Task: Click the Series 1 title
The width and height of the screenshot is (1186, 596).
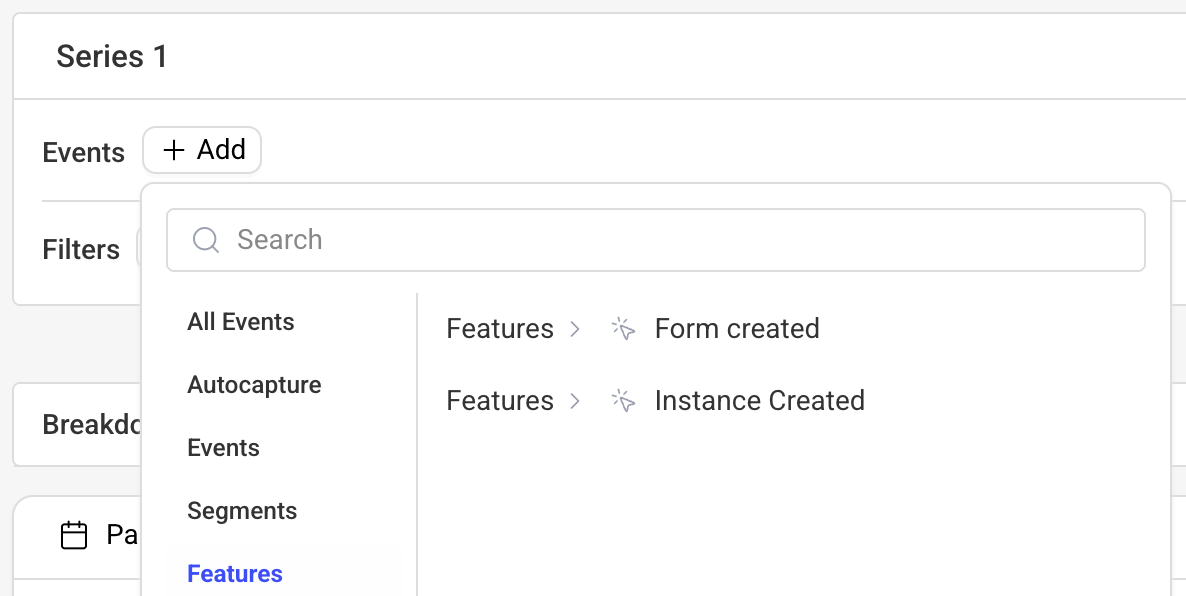Action: [x=112, y=57]
